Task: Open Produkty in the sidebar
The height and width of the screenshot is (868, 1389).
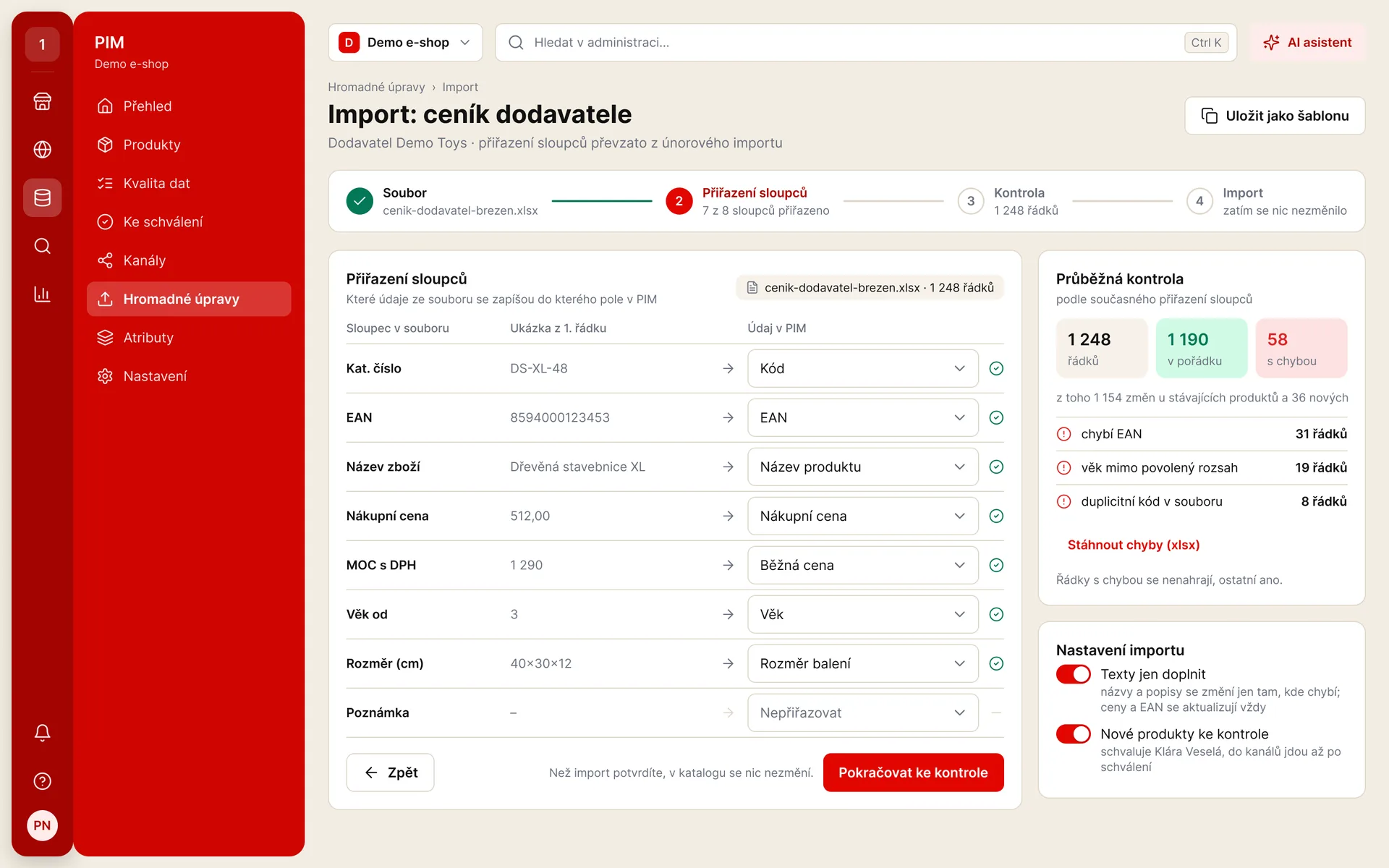Action: pos(189,145)
